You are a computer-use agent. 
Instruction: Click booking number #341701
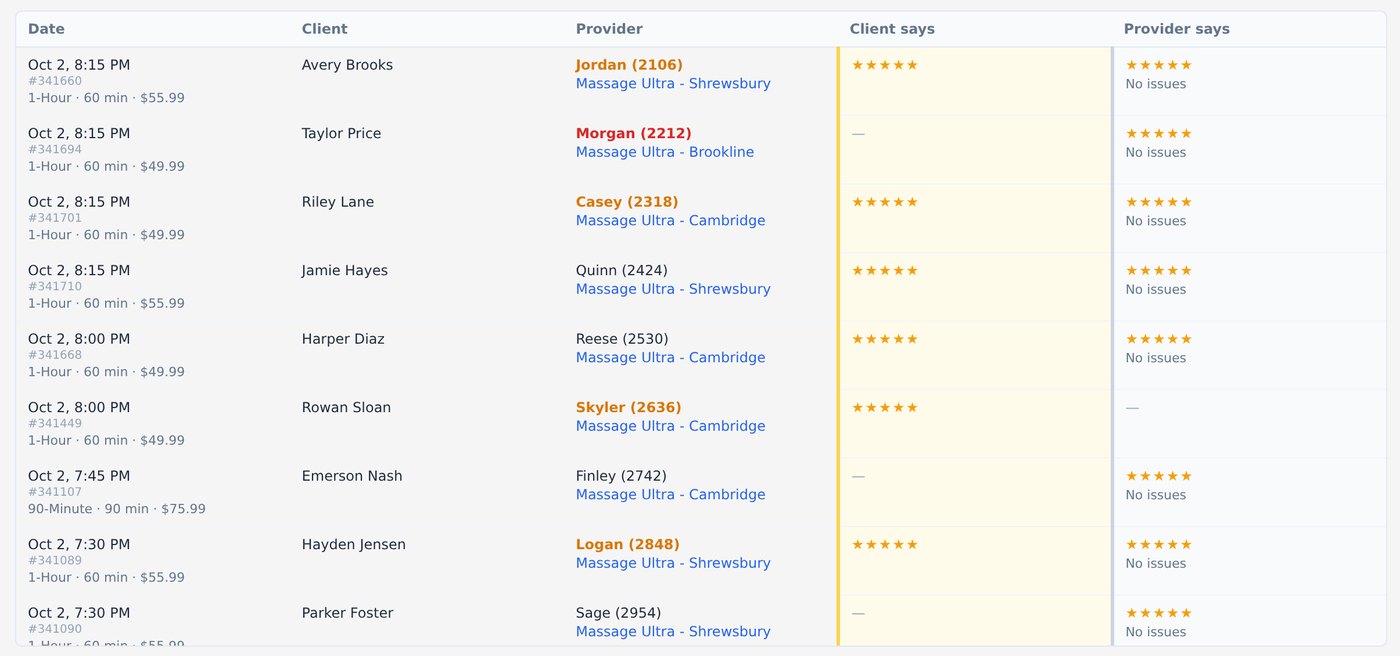point(55,218)
